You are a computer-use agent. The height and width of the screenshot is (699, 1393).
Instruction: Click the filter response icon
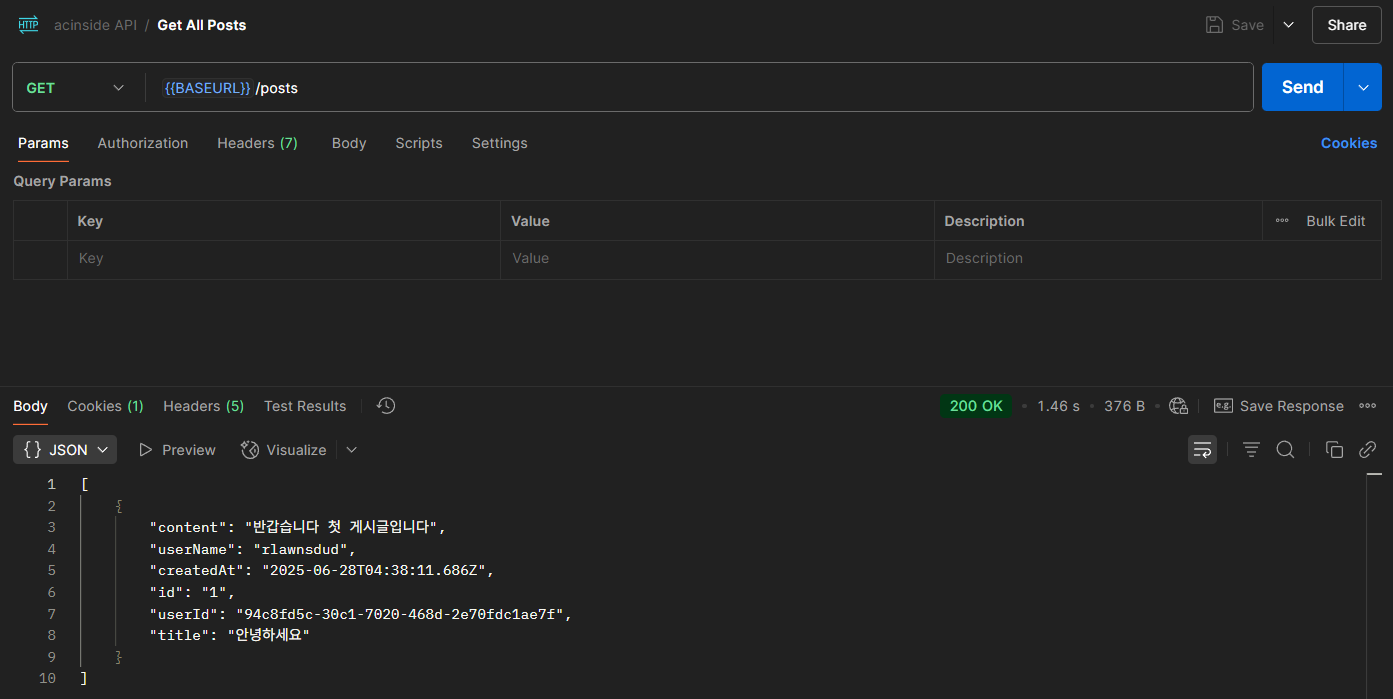(x=1251, y=450)
